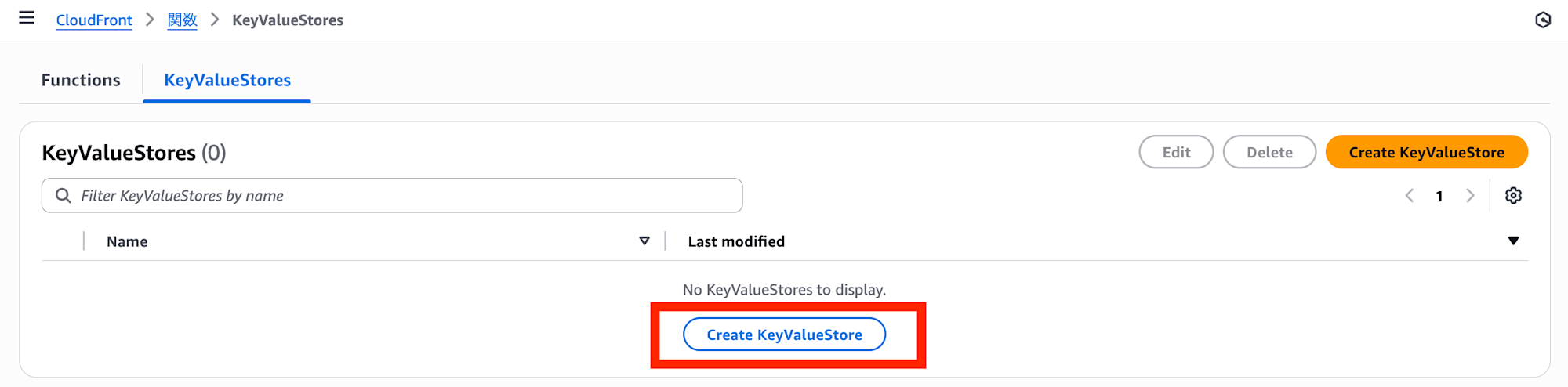Navigate to the 関数 breadcrumb link
The height and width of the screenshot is (387, 1568).
(183, 20)
